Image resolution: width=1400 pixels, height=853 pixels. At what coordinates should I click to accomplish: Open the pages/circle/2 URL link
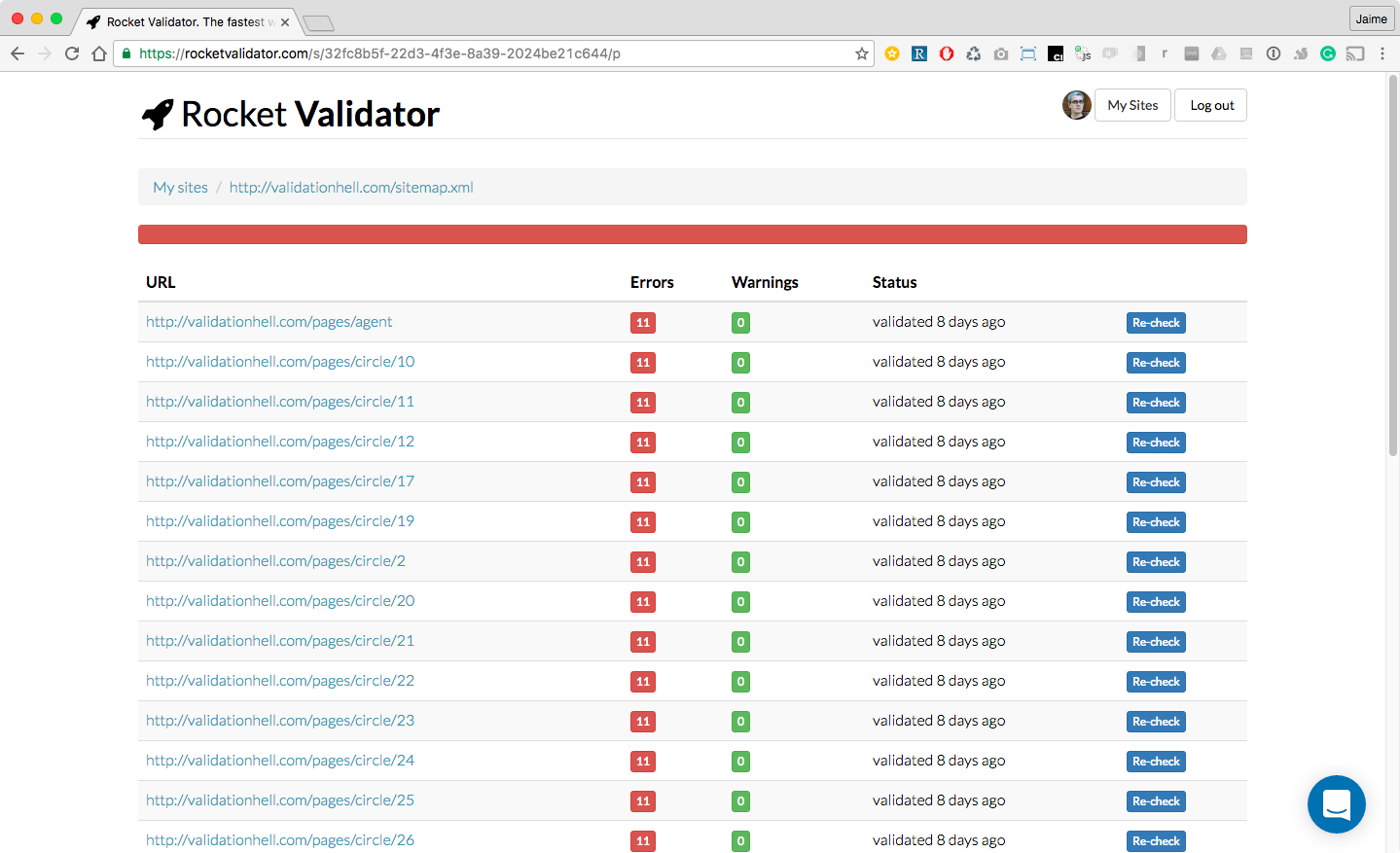(275, 561)
